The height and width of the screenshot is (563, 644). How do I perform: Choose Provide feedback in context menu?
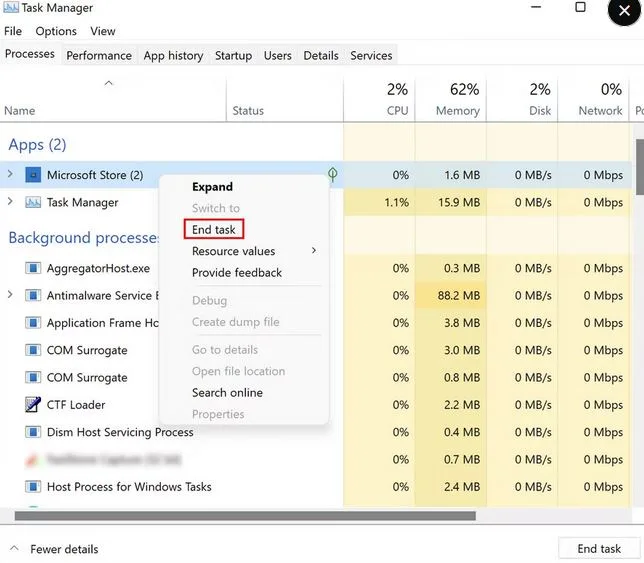(x=237, y=273)
